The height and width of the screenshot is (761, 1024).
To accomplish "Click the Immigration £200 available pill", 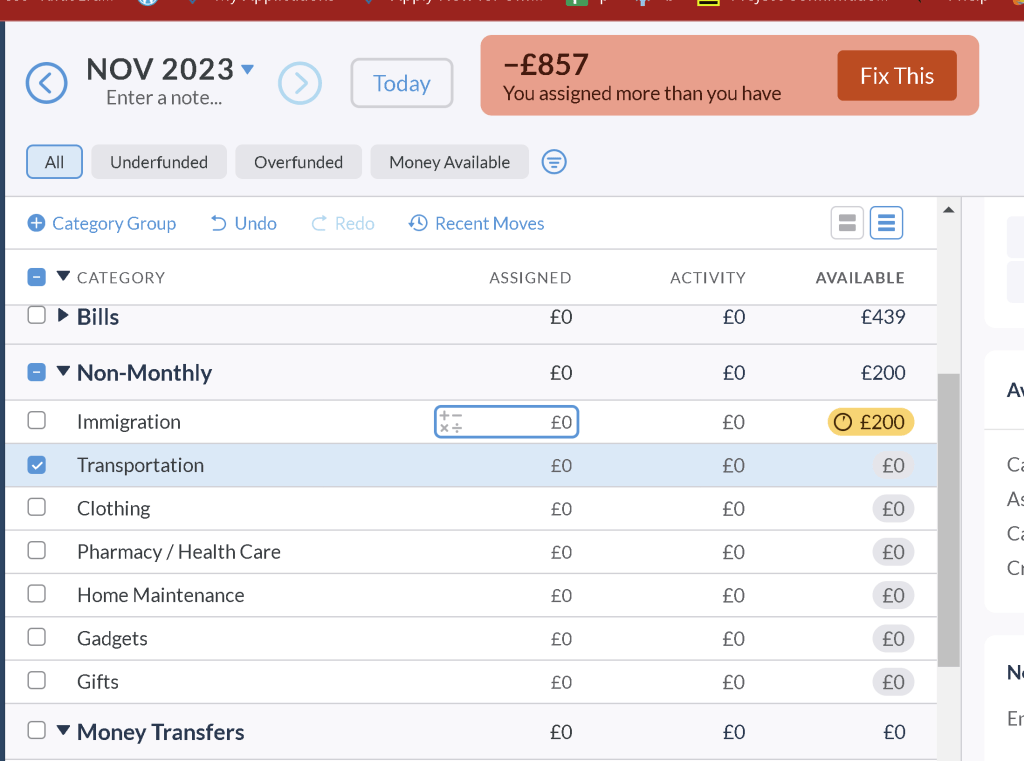I will click(871, 422).
